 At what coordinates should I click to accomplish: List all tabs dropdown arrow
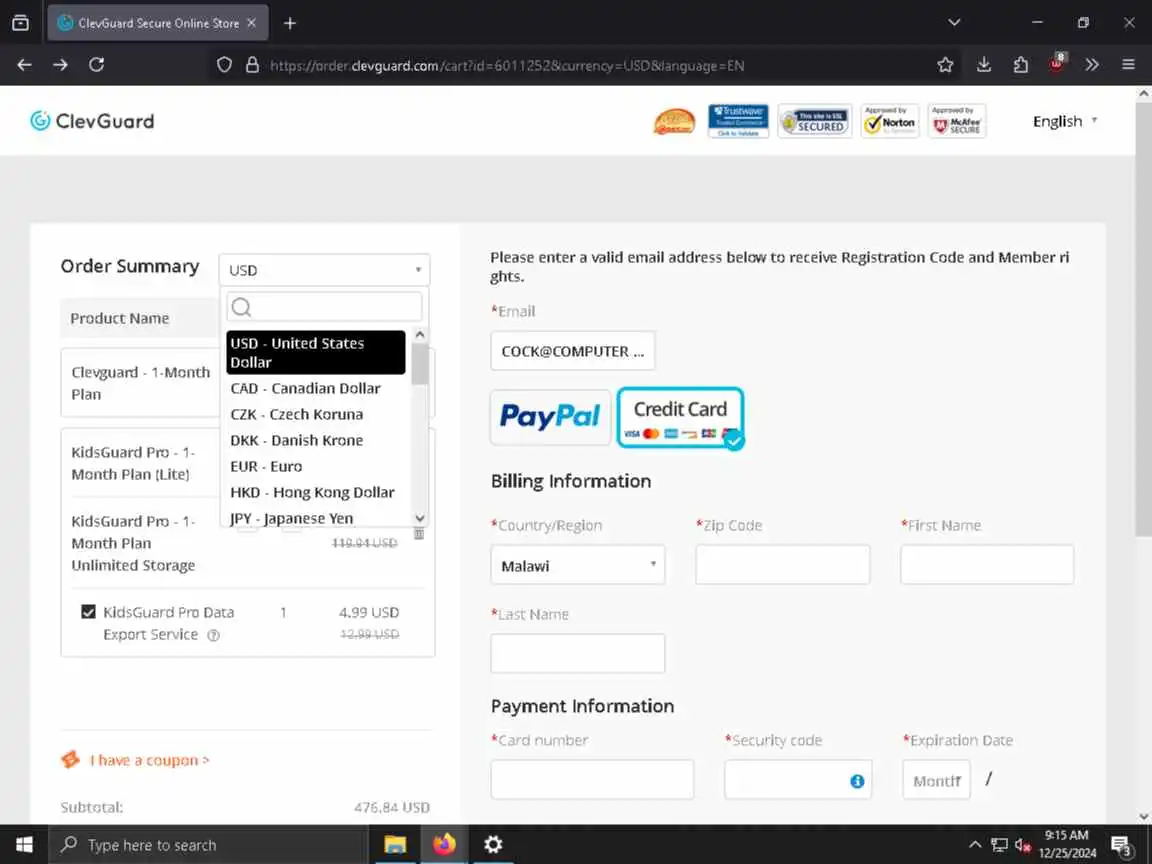(x=954, y=23)
